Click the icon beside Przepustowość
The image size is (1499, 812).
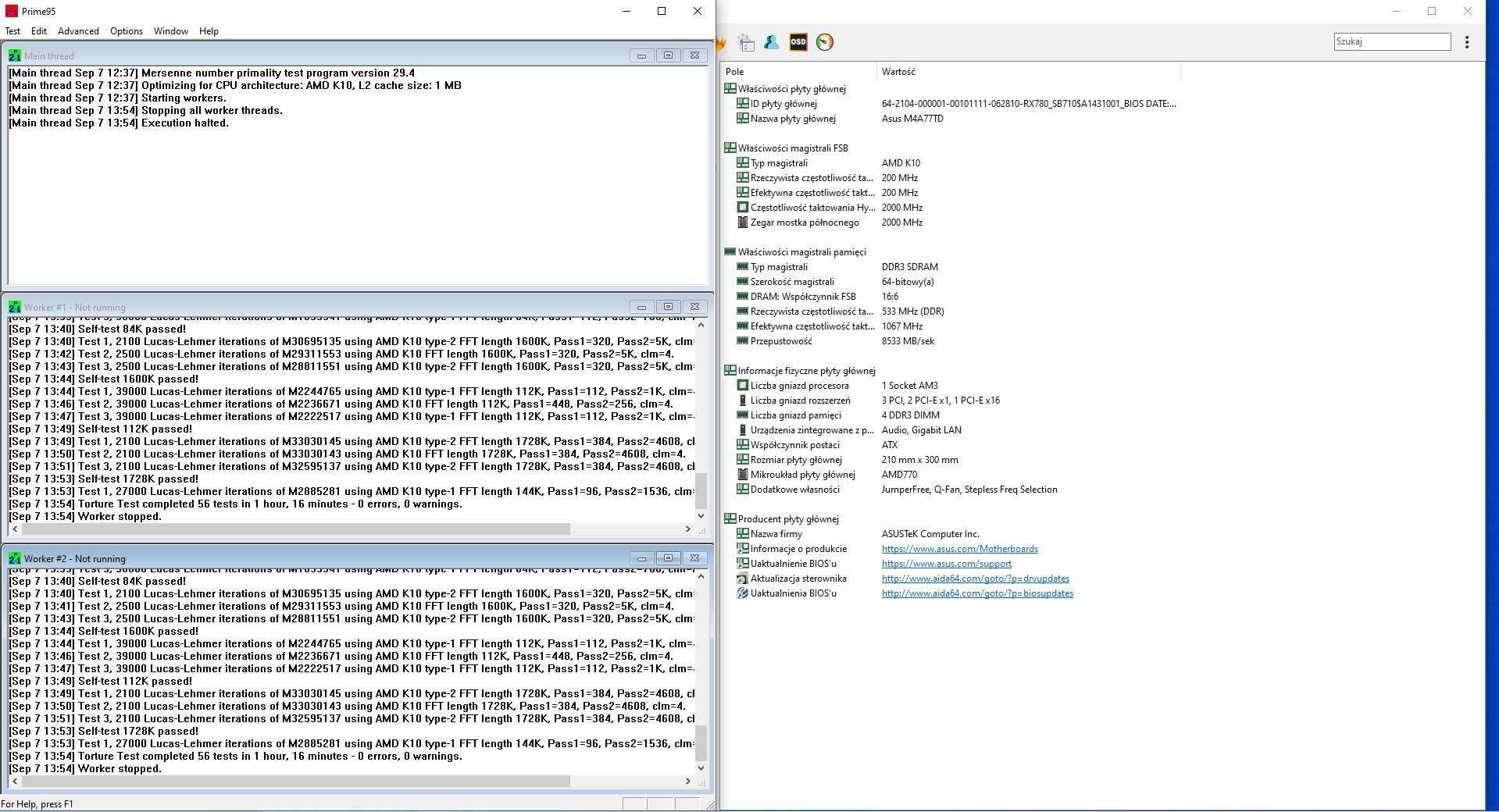point(743,340)
